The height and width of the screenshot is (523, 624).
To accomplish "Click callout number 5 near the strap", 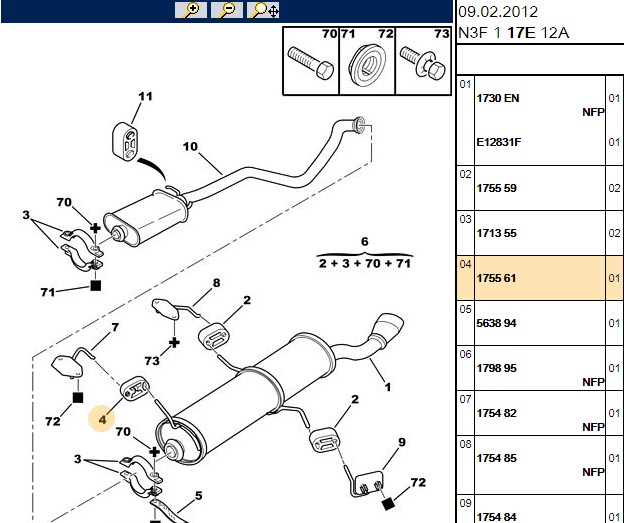I will tap(199, 496).
